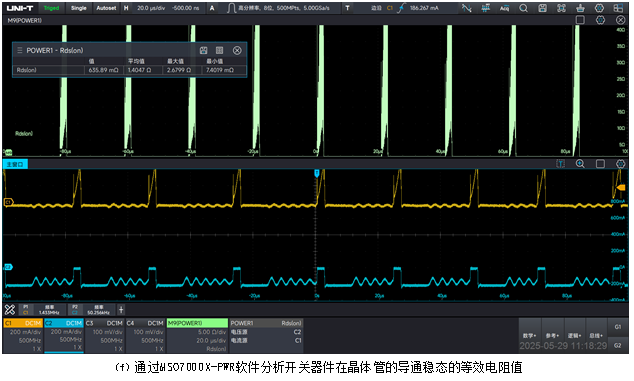
Task: Click the blue trigger position marker T
Action: point(317,173)
